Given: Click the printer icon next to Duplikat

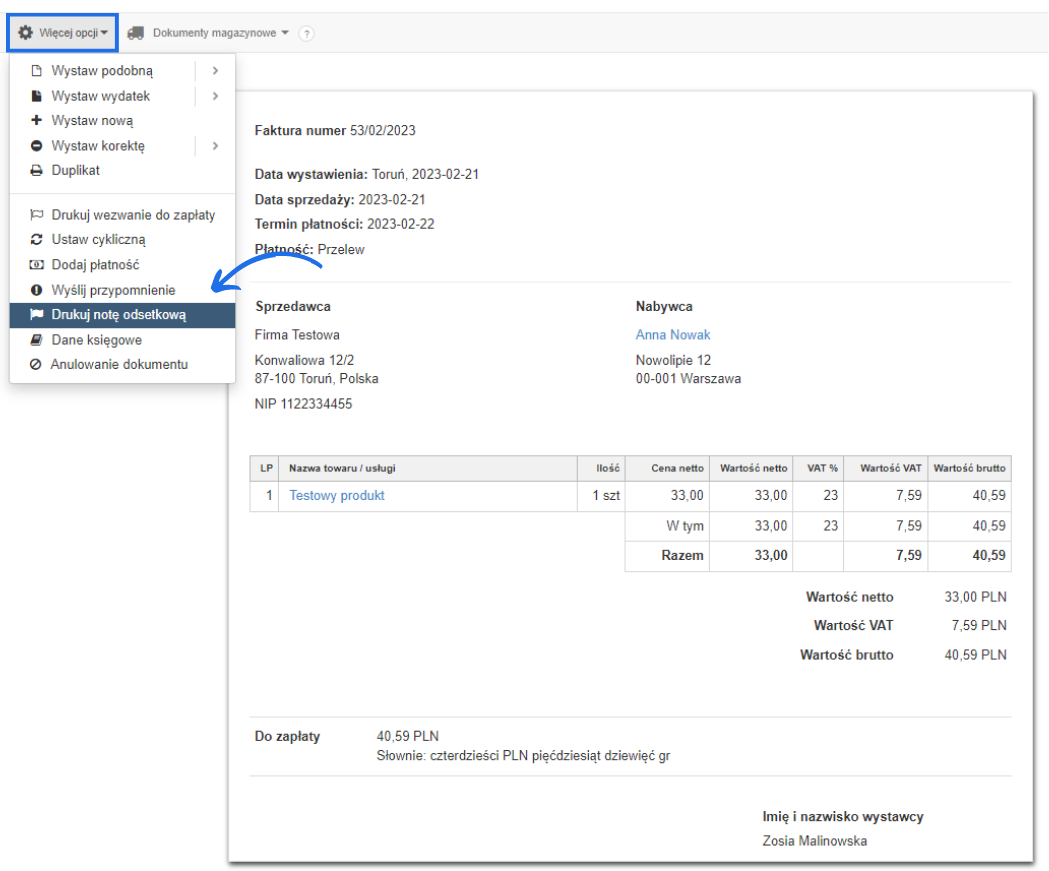Looking at the screenshot, I should (37, 171).
